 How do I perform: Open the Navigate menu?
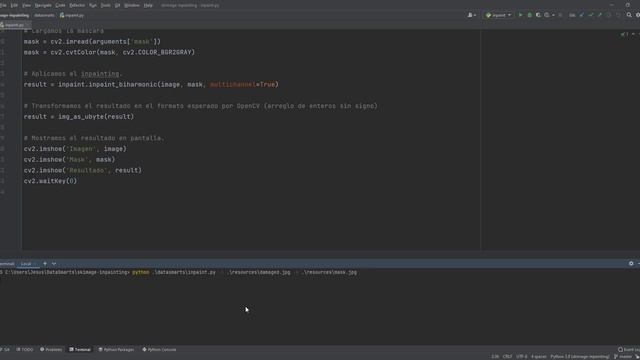43,5
